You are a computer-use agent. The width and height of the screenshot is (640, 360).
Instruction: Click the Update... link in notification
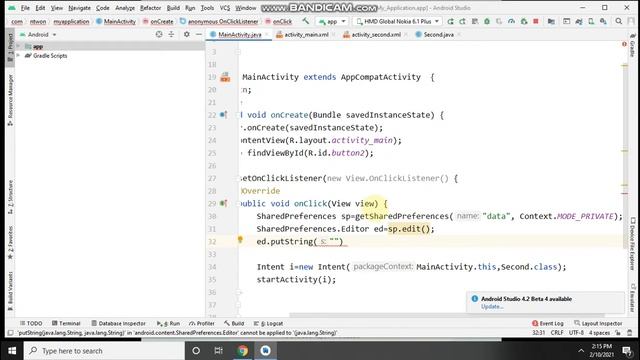click(x=491, y=307)
